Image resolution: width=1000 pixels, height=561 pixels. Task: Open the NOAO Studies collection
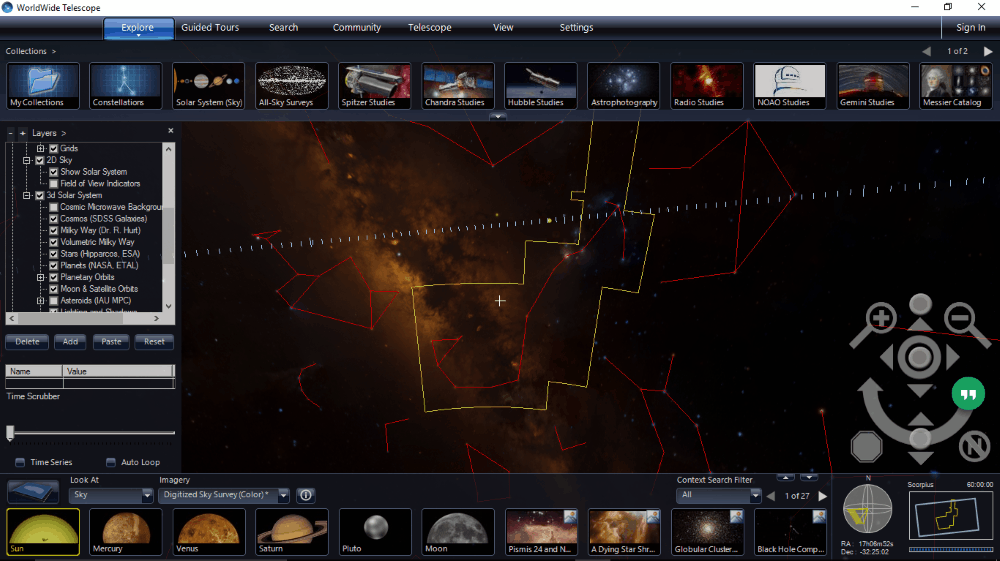click(x=790, y=85)
